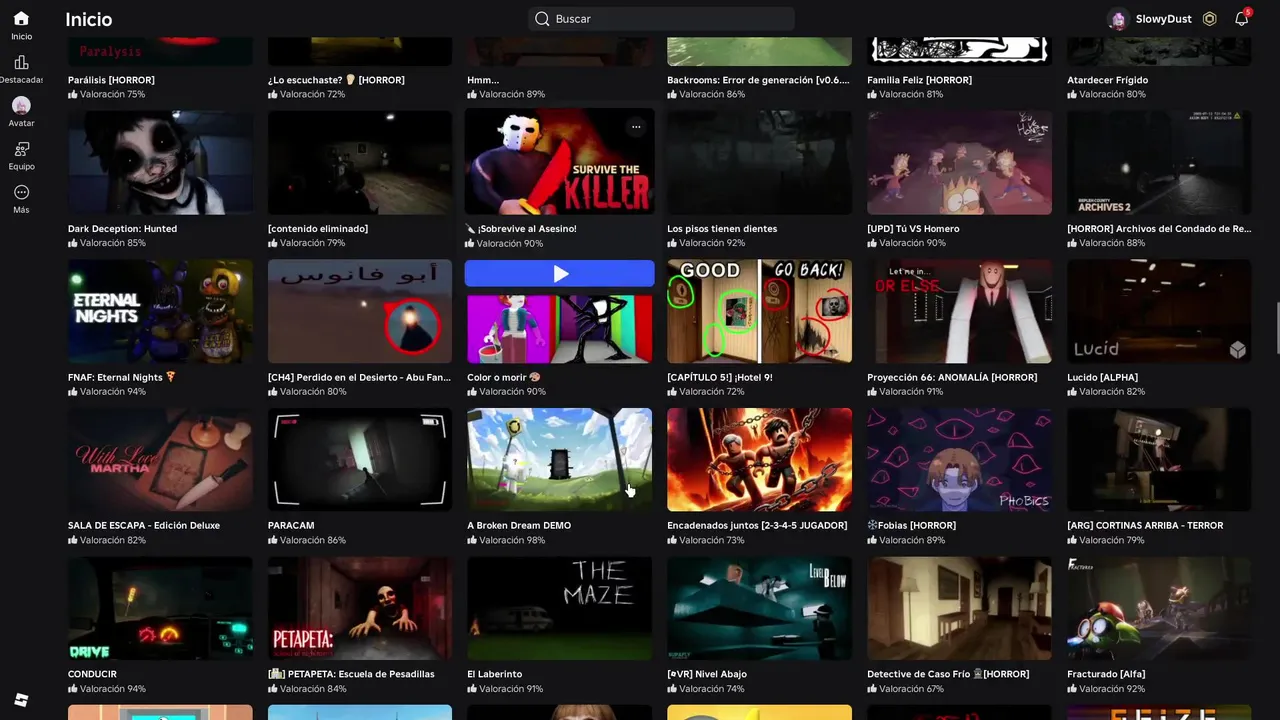Open the Level Below VR thumbnail
Viewport: 1280px width, 720px height.
760,608
